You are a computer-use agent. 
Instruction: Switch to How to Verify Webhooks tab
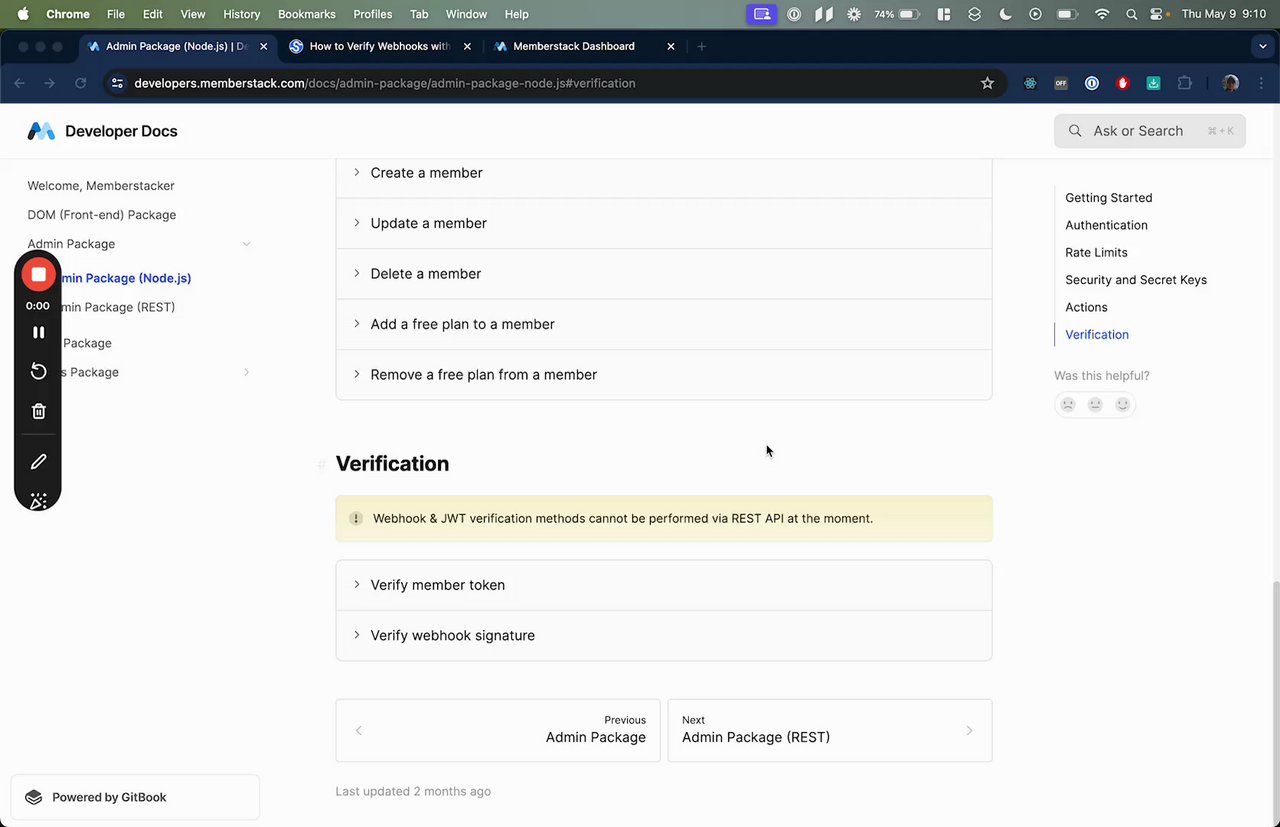pyautogui.click(x=380, y=46)
